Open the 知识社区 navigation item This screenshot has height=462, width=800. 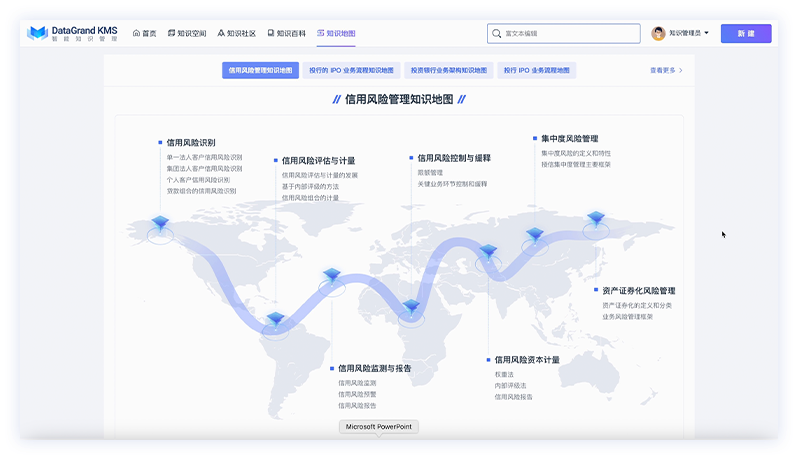pos(236,33)
